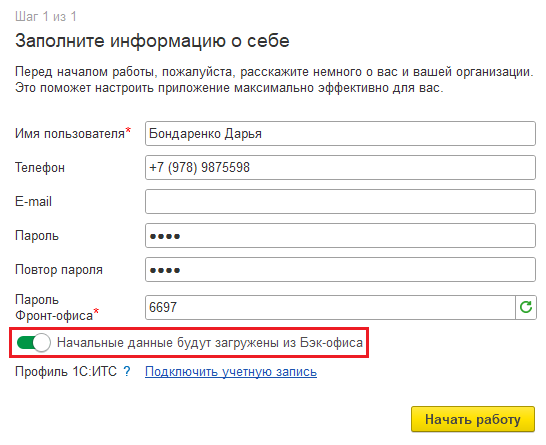The height and width of the screenshot is (445, 546).
Task: Click the Шаг 1 из 1 step indicator
Action: (x=46, y=16)
